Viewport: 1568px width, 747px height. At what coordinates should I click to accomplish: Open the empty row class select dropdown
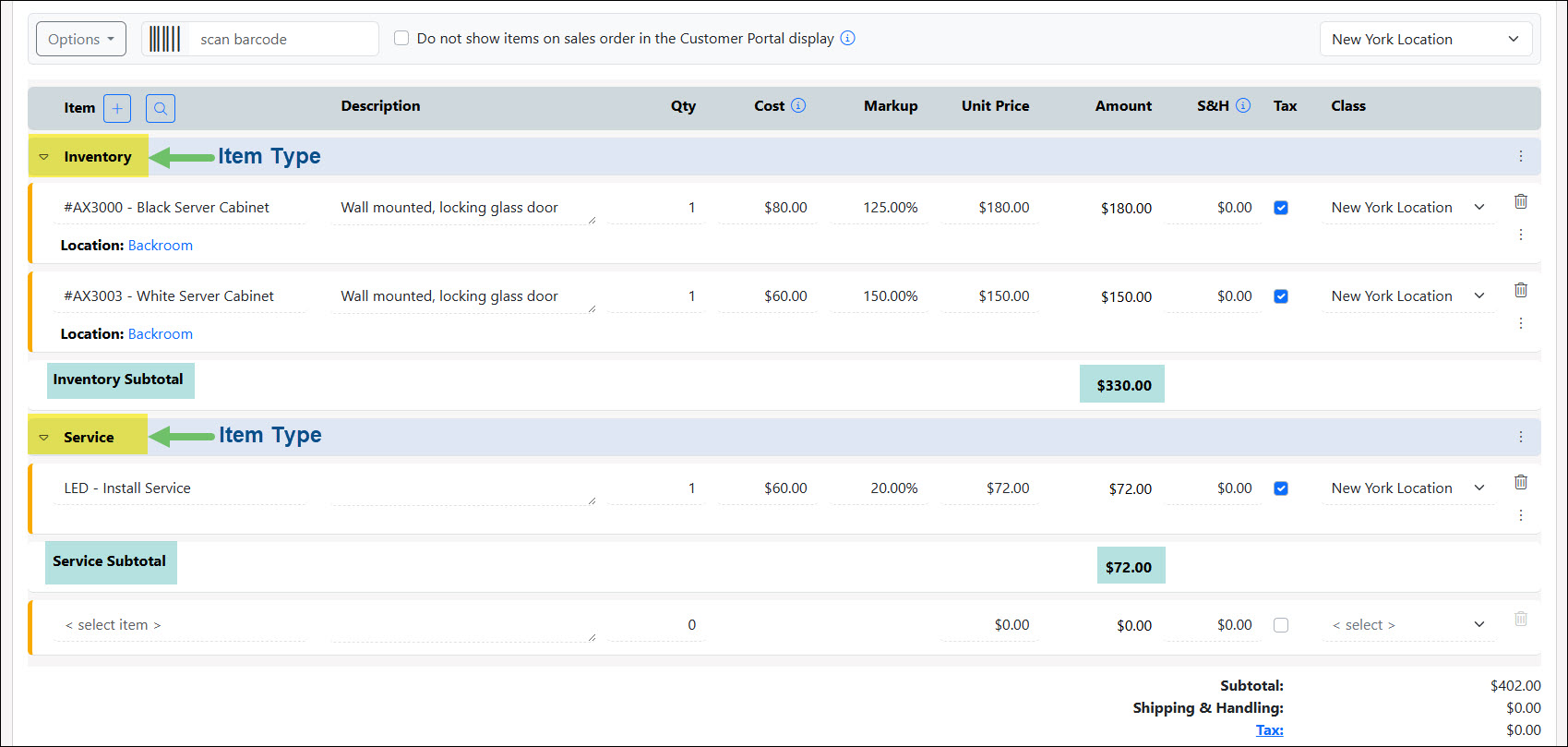[1408, 625]
